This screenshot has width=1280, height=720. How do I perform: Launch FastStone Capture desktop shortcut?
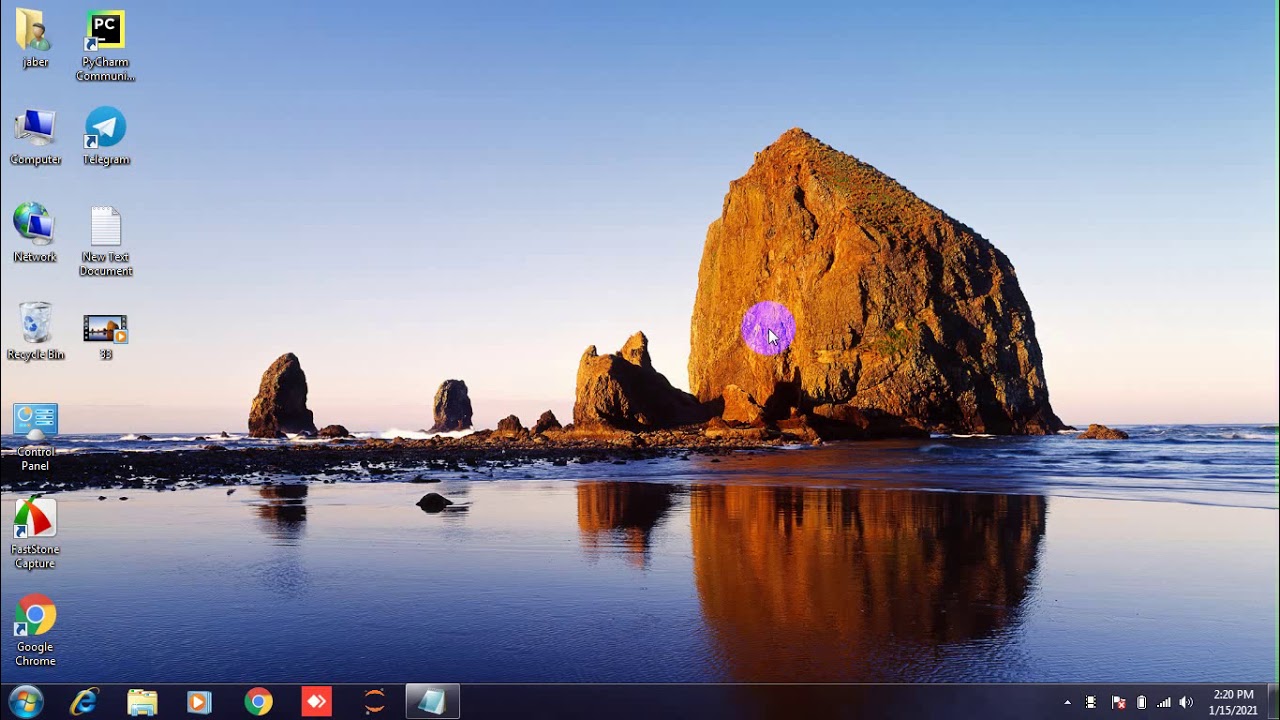tap(35, 533)
